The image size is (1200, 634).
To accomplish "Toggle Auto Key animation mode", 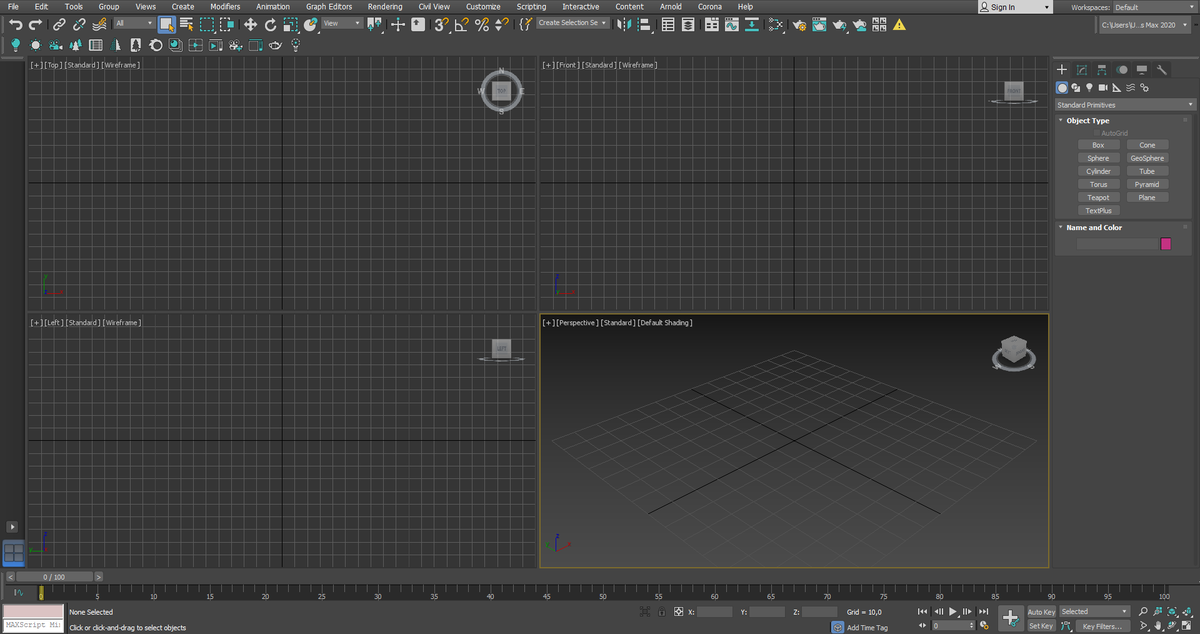I will click(1041, 611).
